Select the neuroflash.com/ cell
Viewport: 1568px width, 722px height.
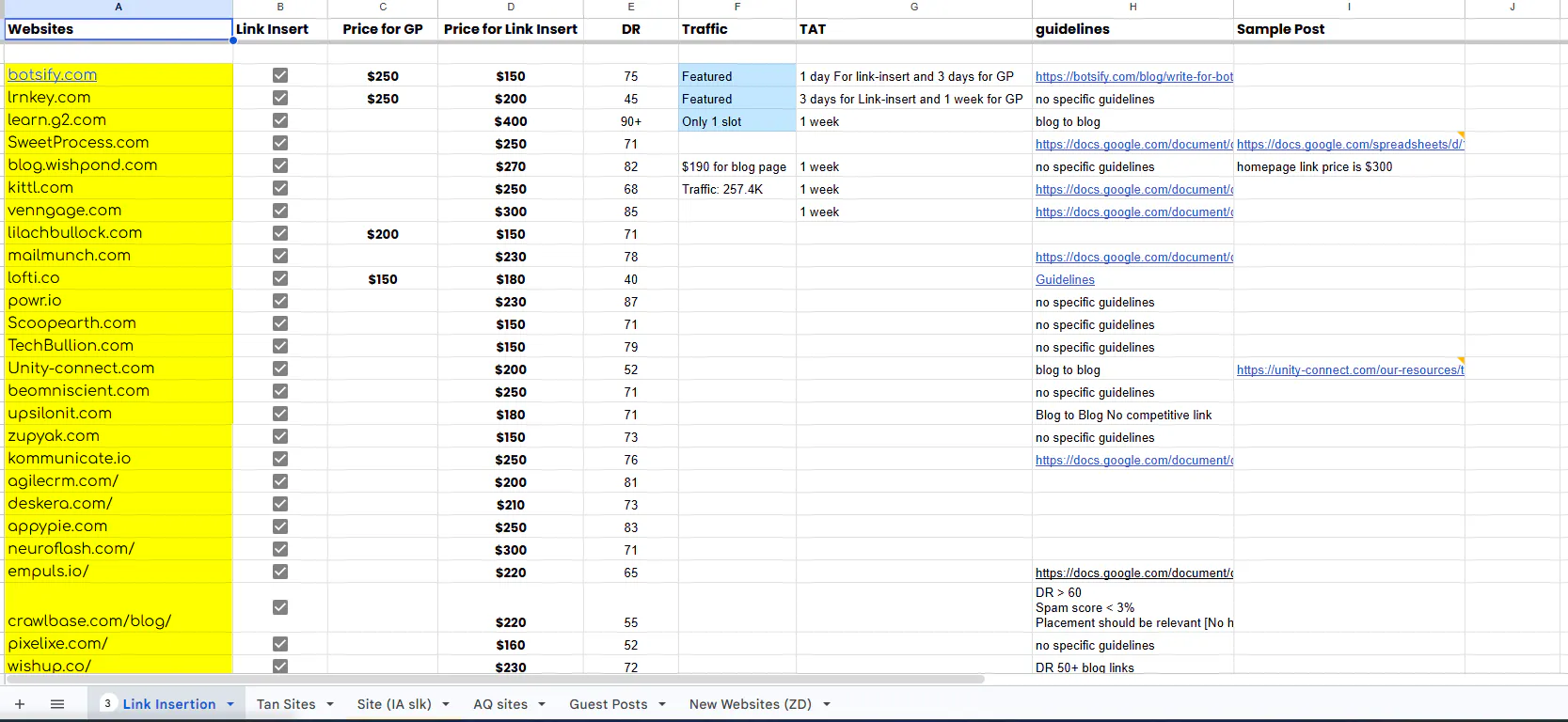coord(118,549)
